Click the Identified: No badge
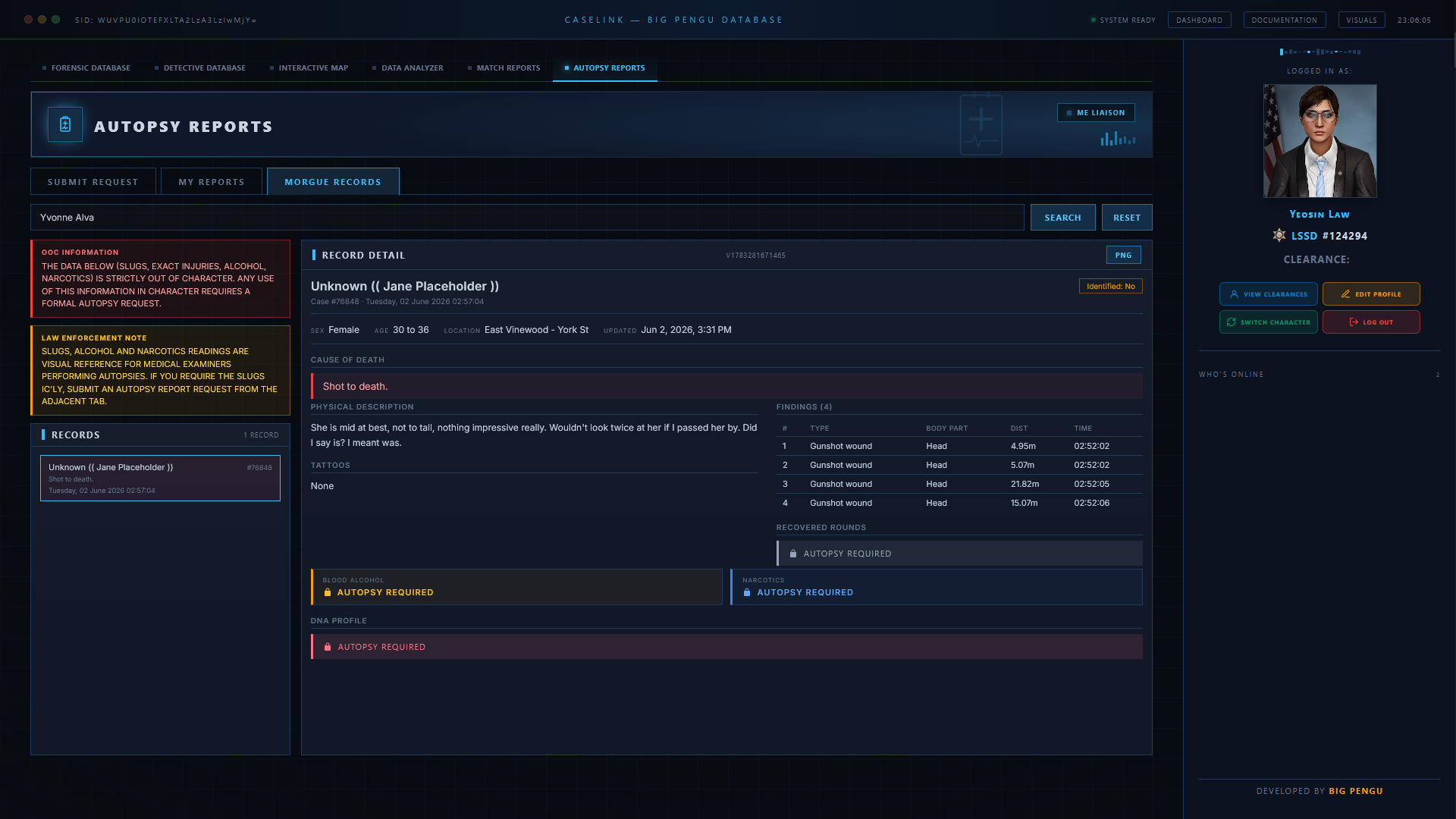 click(1110, 287)
